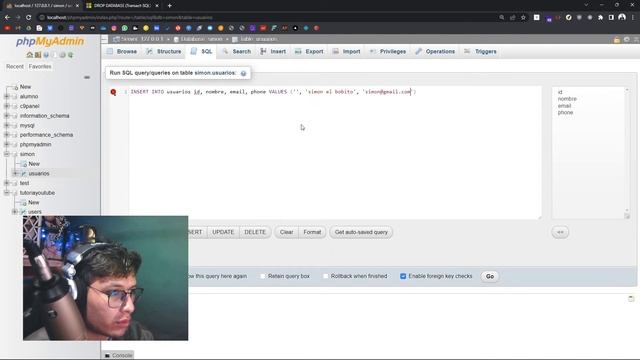Viewport: 640px width, 360px height.
Task: Open phpMyAdmin documentation icon in sidebar
Action: (x=46, y=55)
